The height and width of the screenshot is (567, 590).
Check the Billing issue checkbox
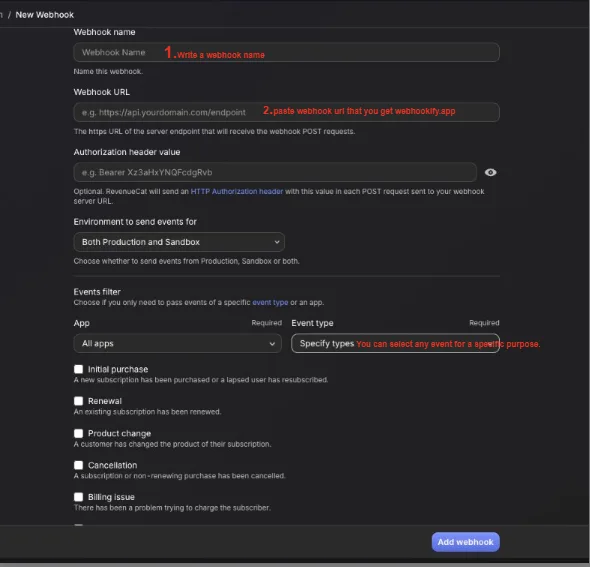point(78,497)
